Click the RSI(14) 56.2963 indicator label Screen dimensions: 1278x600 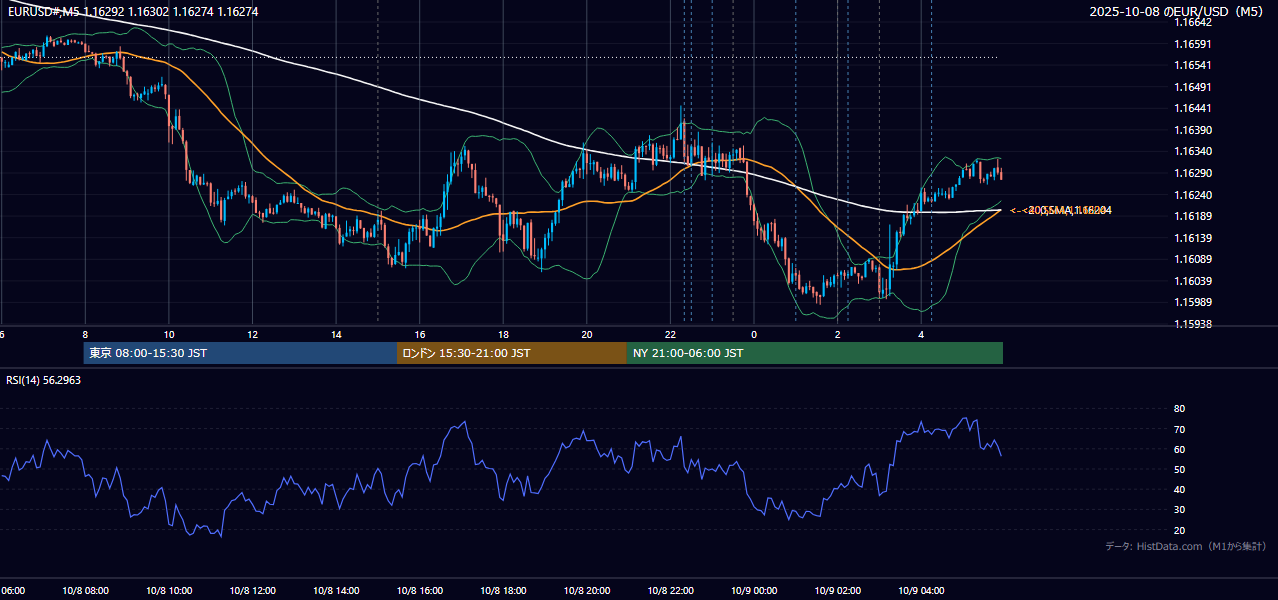(44, 381)
